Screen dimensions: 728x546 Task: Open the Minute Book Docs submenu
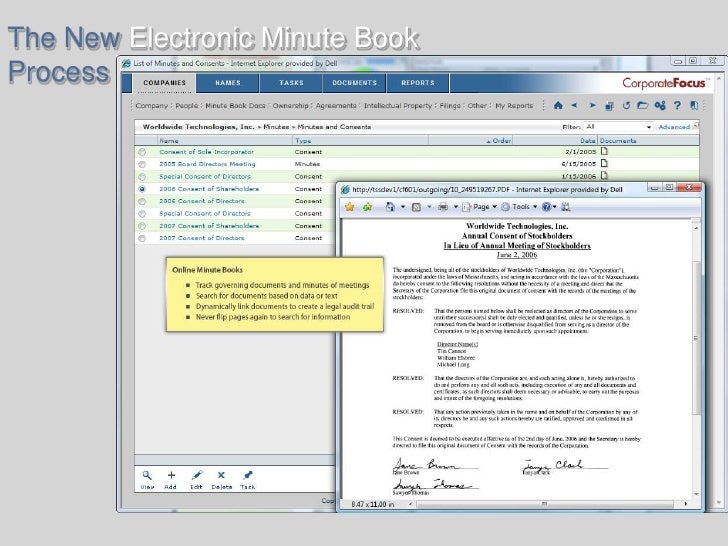click(x=235, y=106)
